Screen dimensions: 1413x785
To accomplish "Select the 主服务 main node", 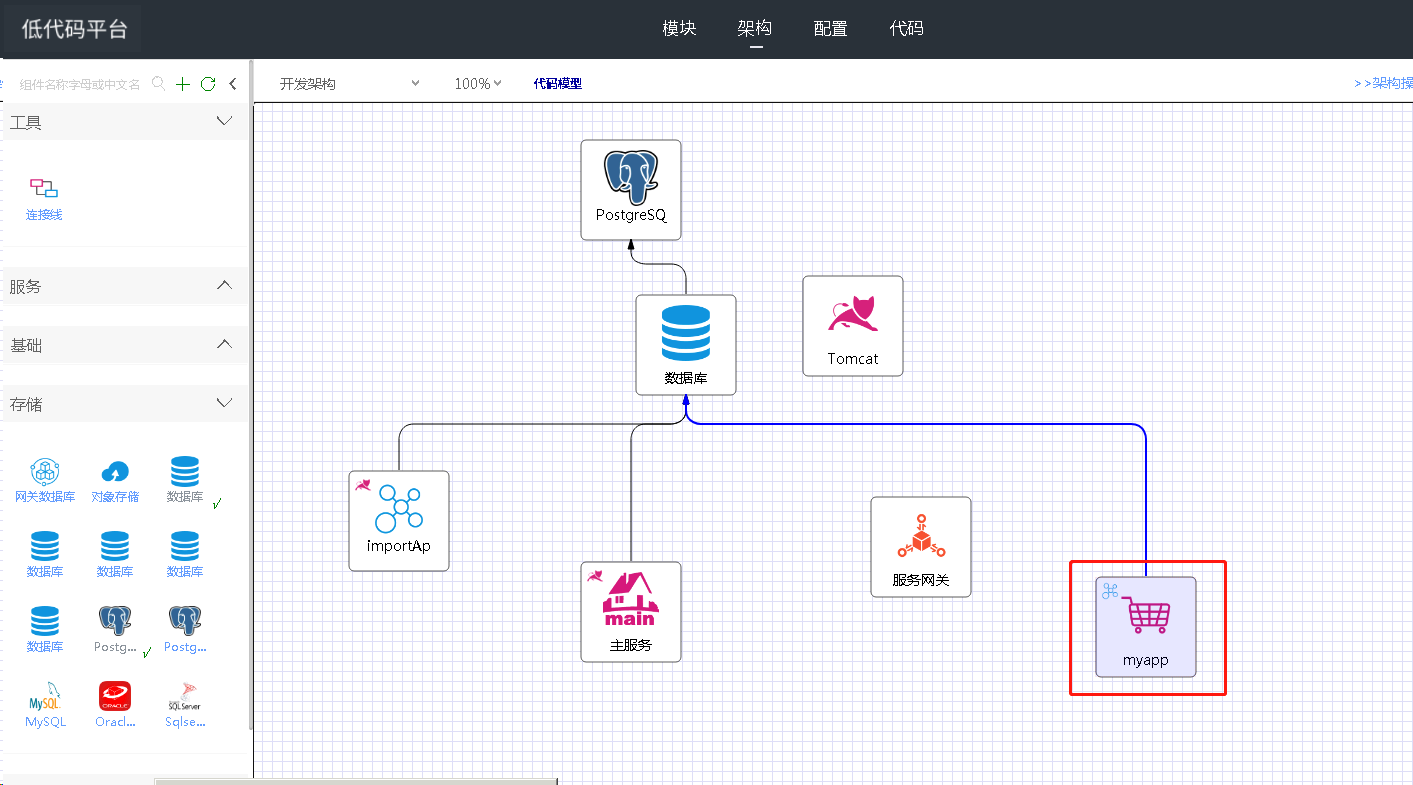I will click(630, 611).
